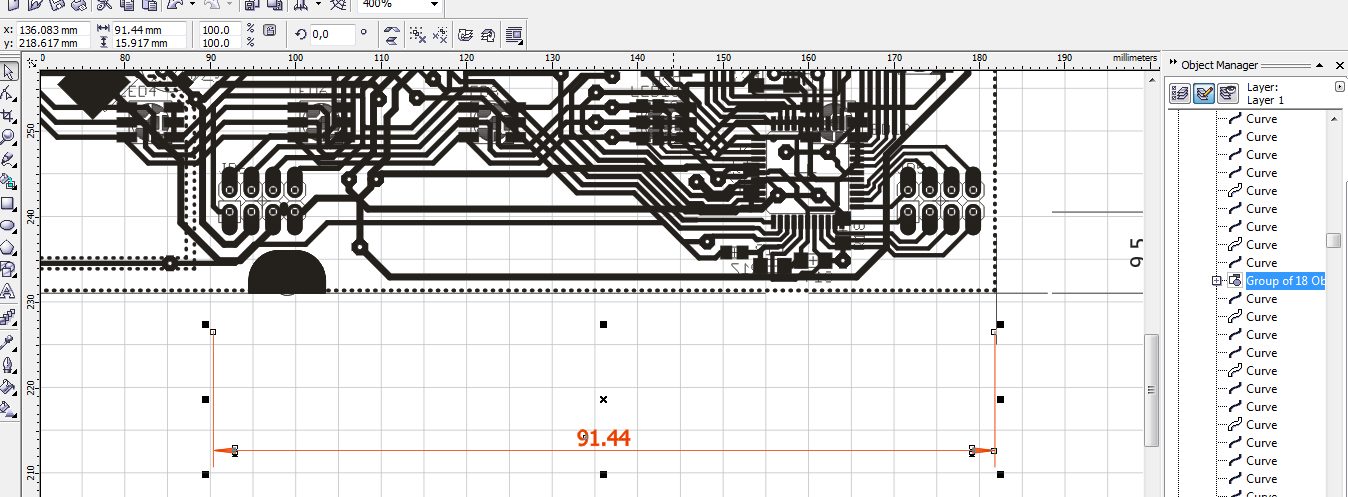Image resolution: width=1348 pixels, height=497 pixels.
Task: Click the object width 91.44 mm field
Action: click(147, 30)
